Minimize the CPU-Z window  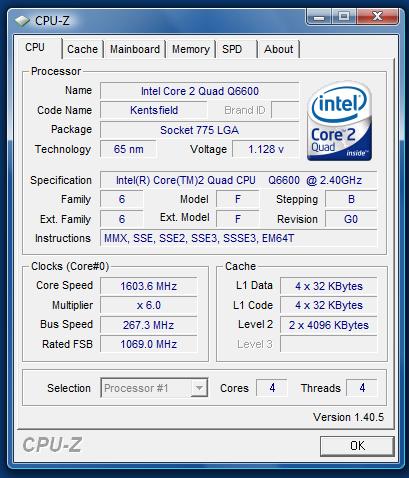[319, 16]
